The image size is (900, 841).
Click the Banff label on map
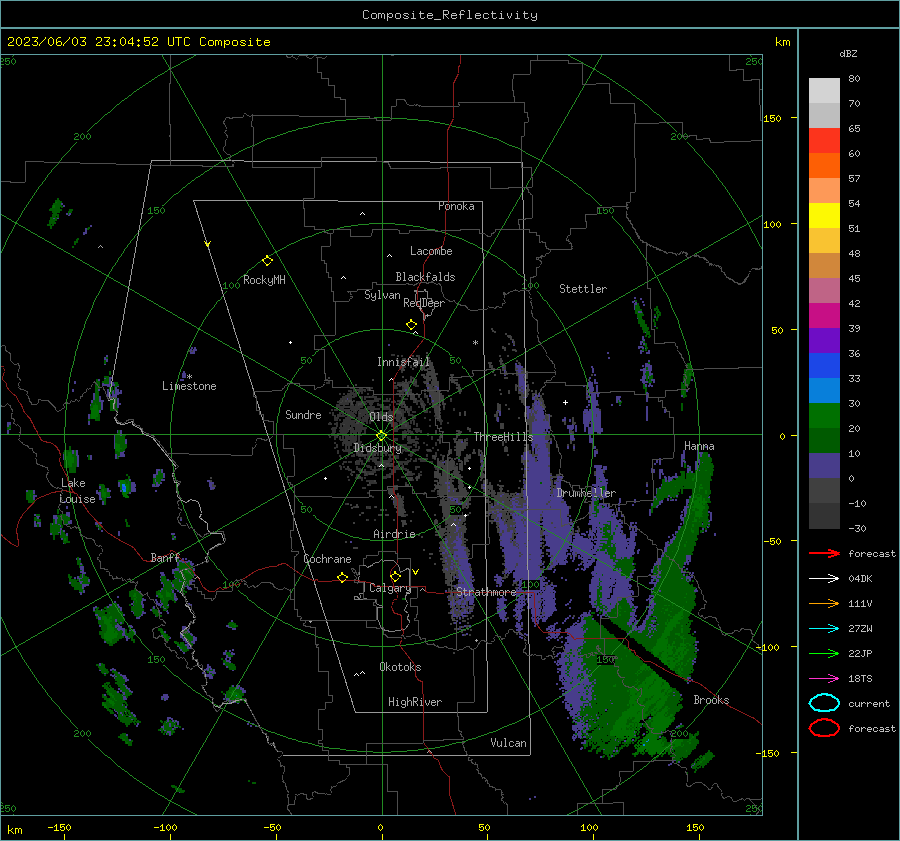point(165,558)
